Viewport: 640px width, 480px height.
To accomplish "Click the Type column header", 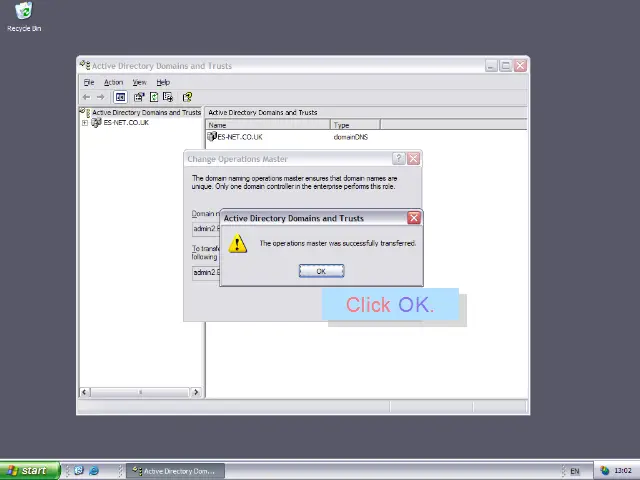I will pos(355,125).
